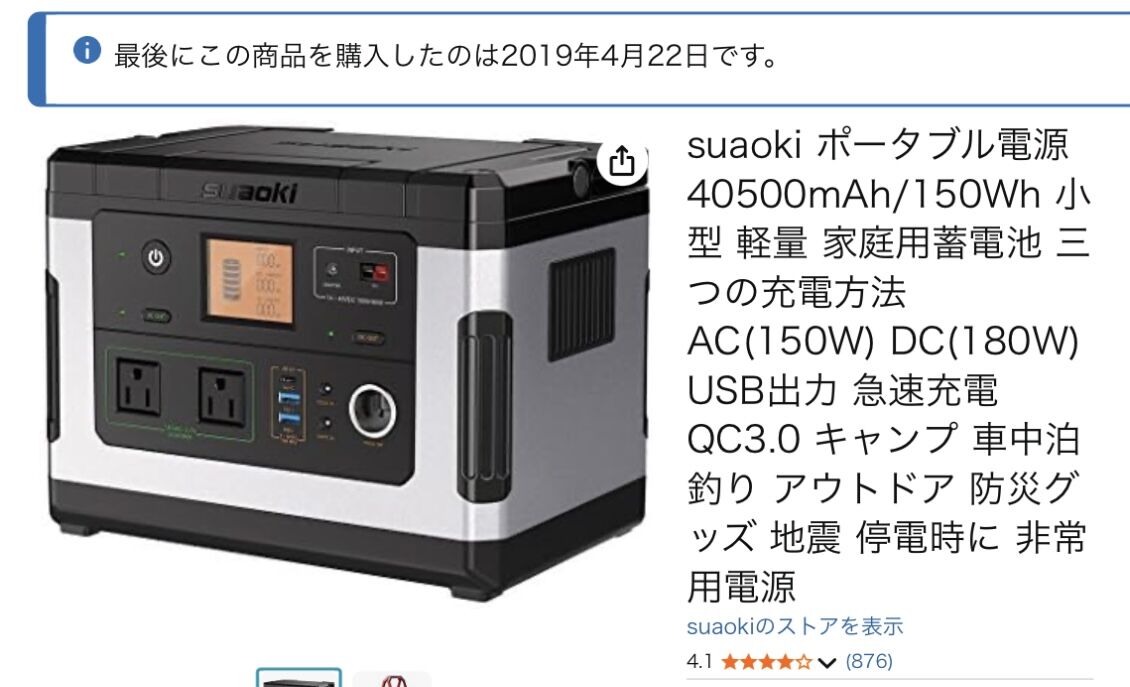This screenshot has height=687, width=1130.
Task: Click the suaoki logo on the device photo
Action: point(249,192)
